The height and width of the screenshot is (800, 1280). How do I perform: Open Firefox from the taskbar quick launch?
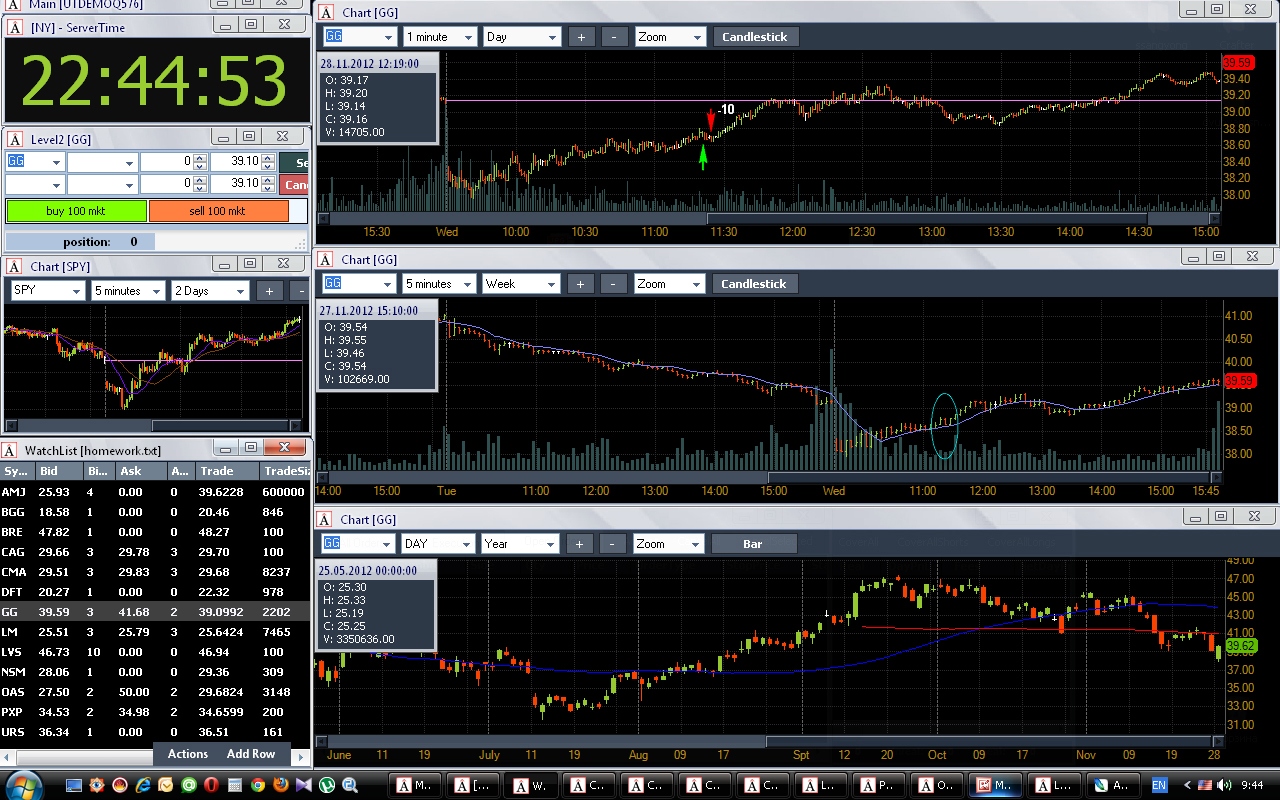[280, 785]
